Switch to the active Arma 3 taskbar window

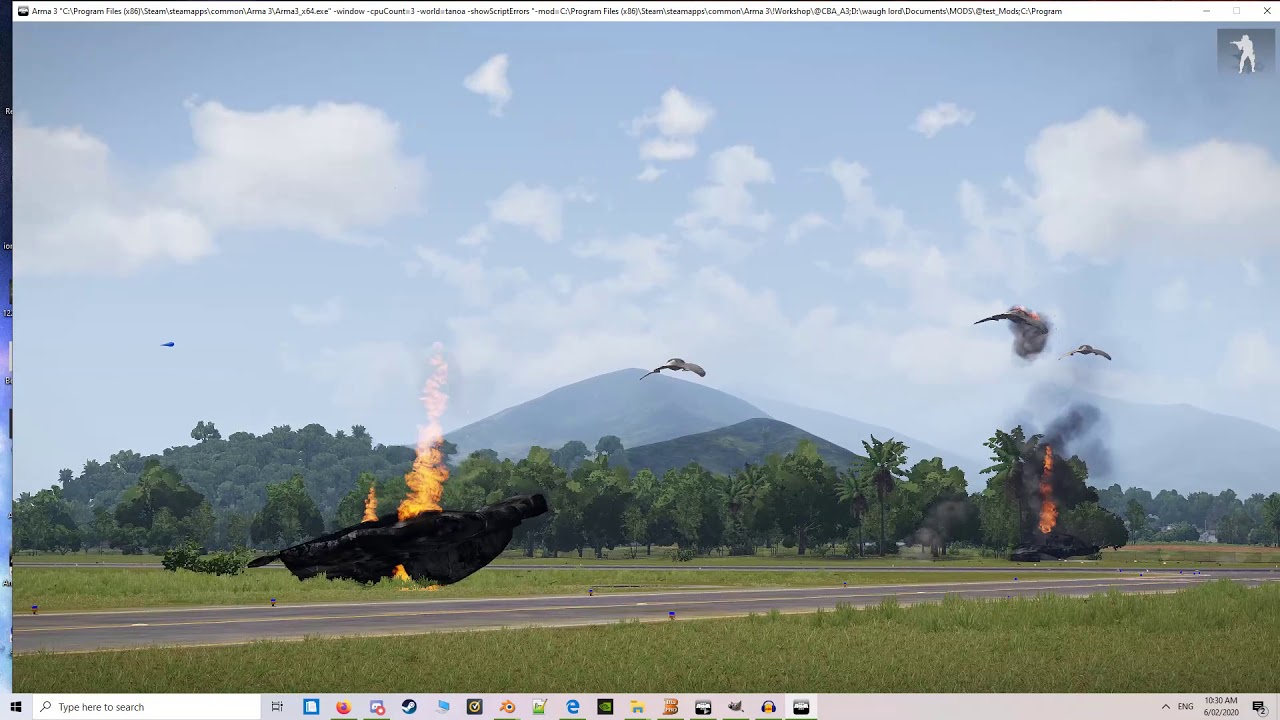tap(801, 707)
